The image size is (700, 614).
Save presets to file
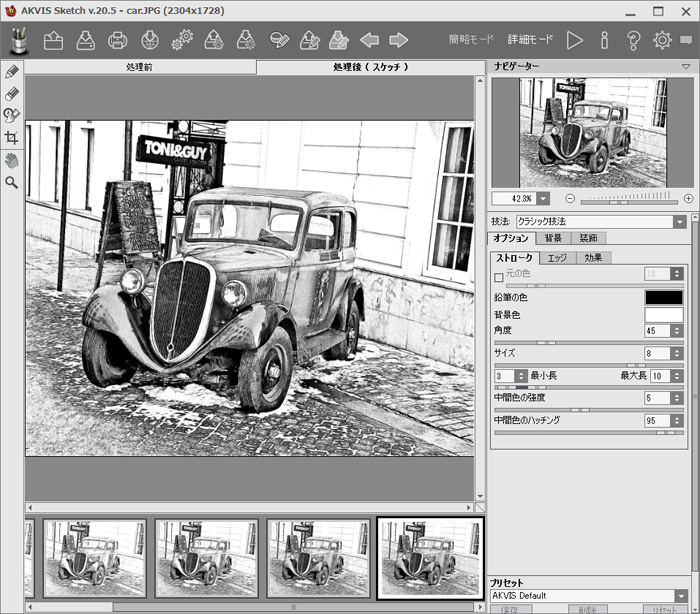[246, 40]
